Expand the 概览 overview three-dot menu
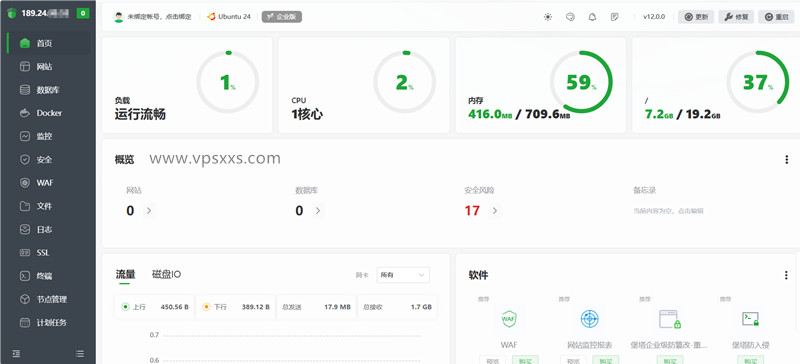 click(786, 160)
